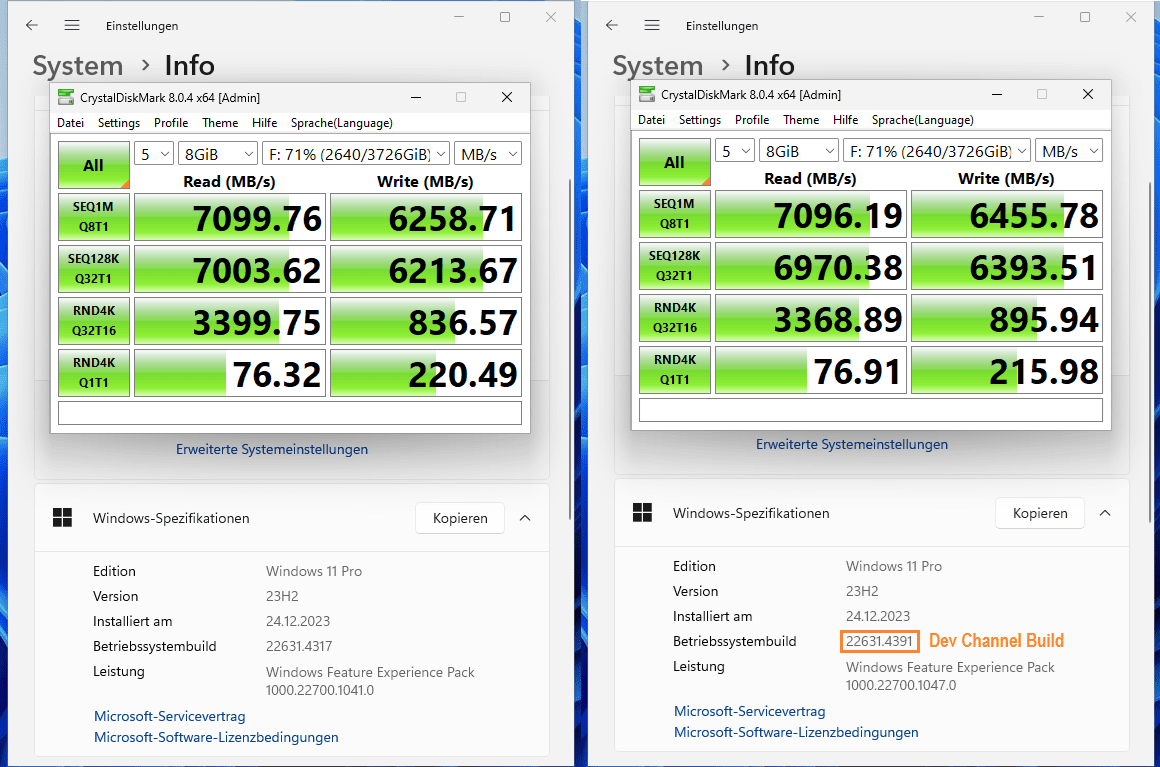
Task: Open Sprache(Language) menu in right CrystalDiskMark
Action: pyautogui.click(x=923, y=120)
